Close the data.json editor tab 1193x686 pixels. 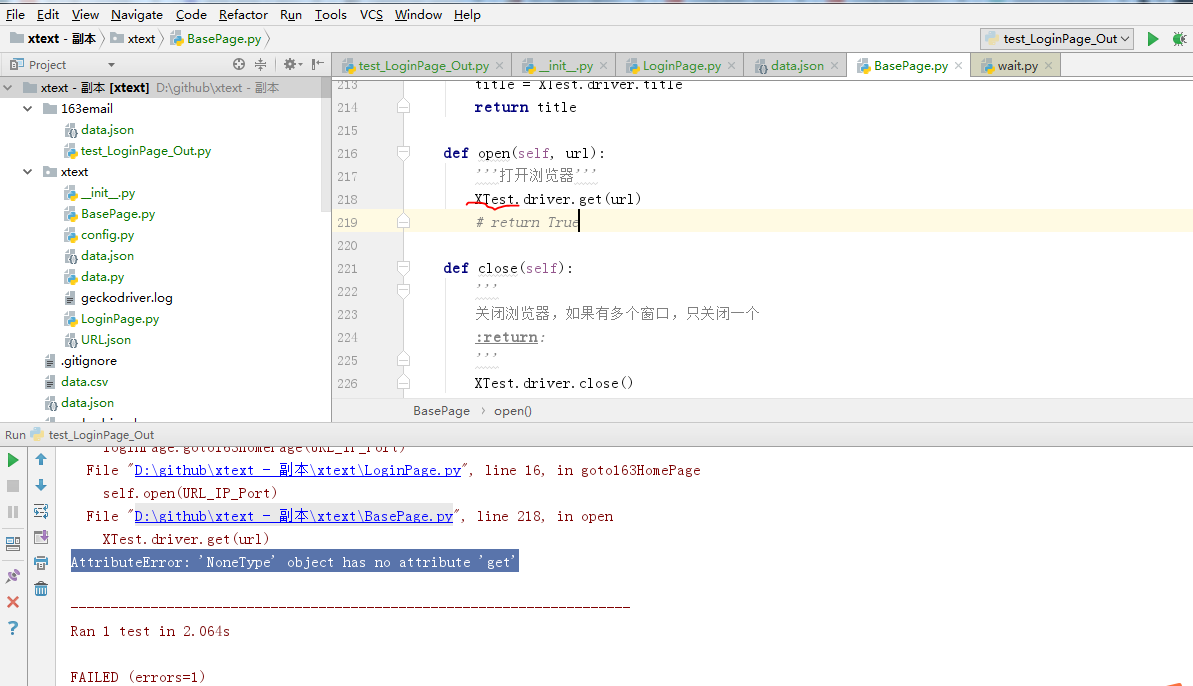coord(835,66)
